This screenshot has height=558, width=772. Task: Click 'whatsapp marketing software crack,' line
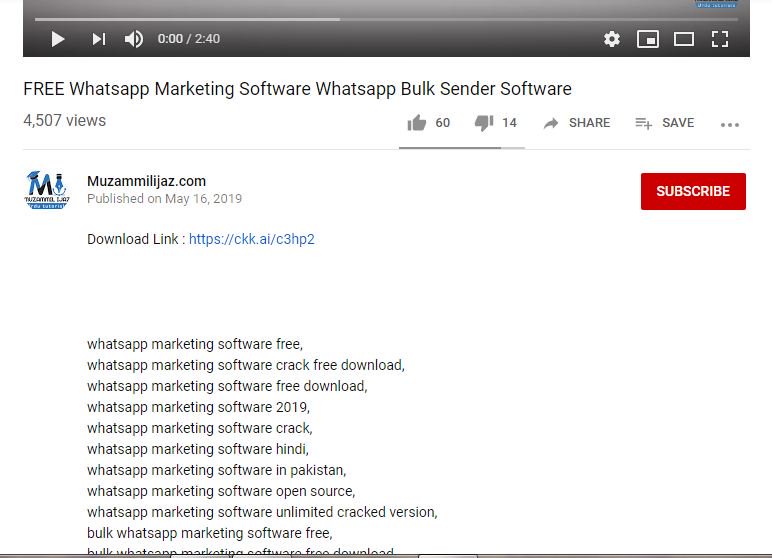click(200, 428)
